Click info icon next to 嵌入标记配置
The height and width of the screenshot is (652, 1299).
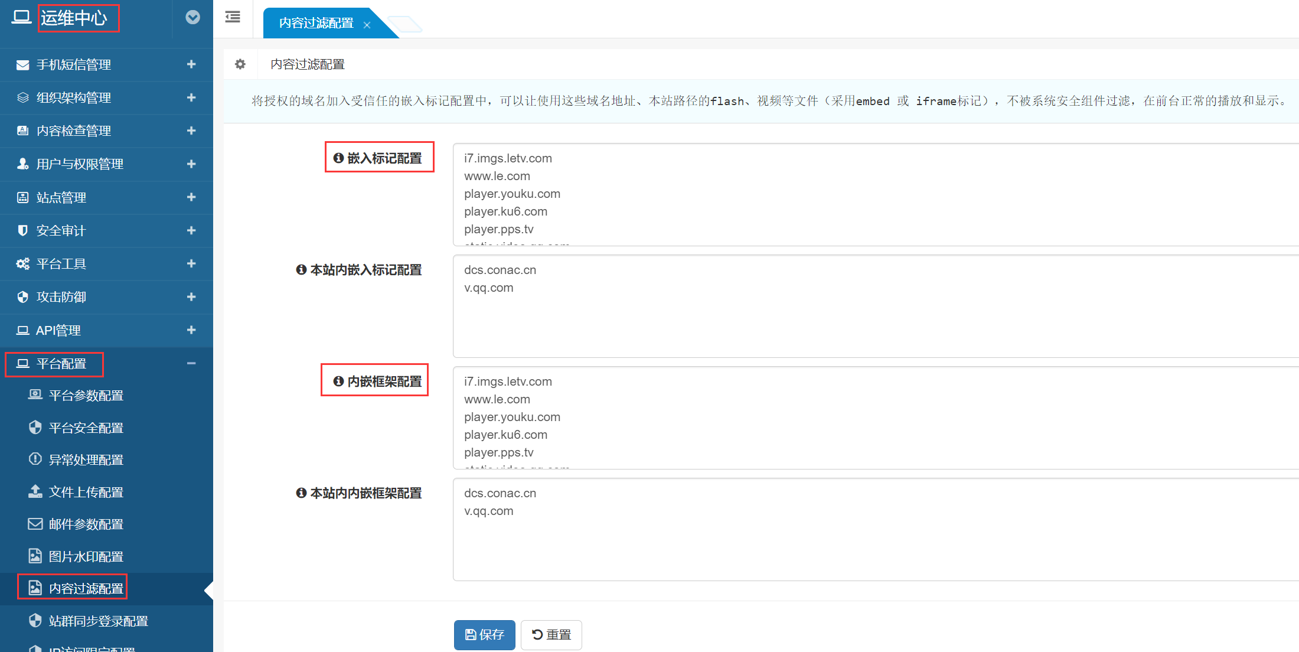click(338, 158)
